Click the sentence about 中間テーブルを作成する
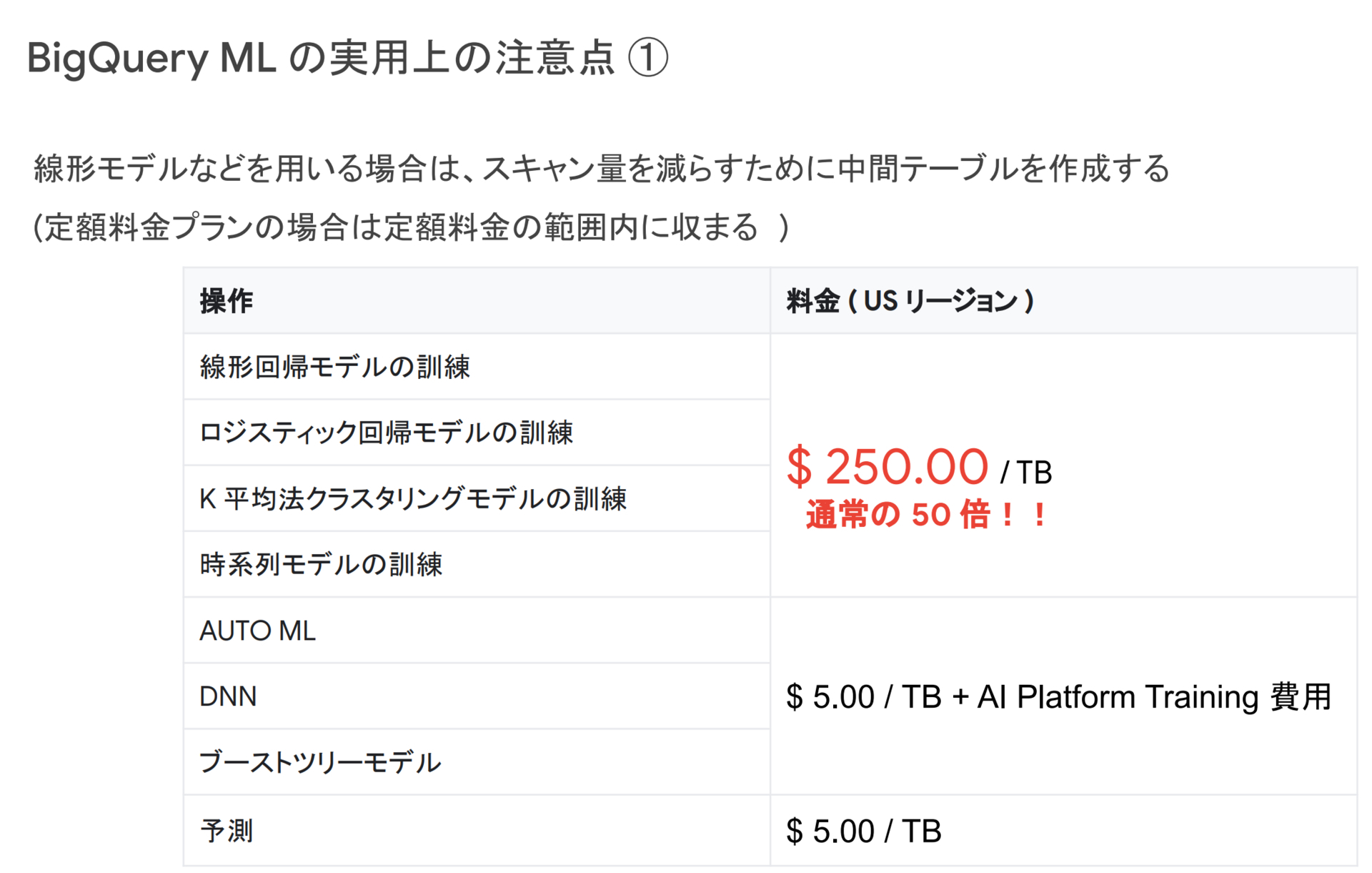The image size is (1372, 873). pyautogui.click(x=602, y=169)
